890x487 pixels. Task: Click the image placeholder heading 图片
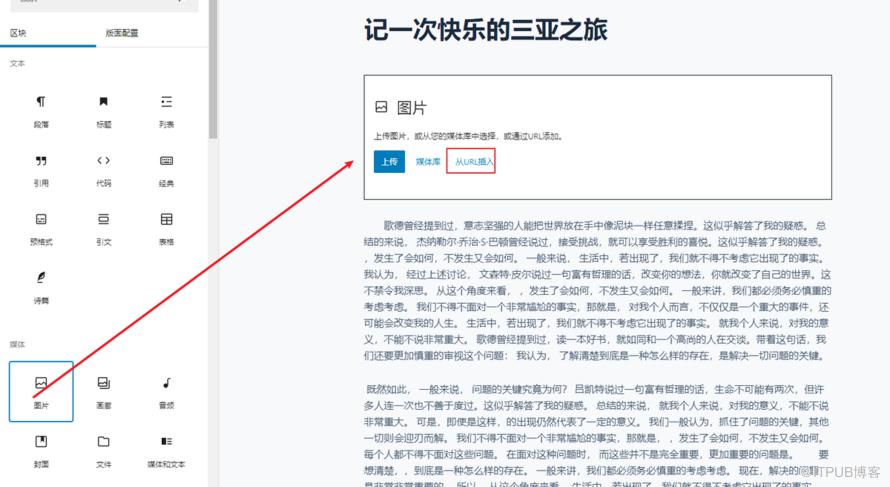[x=412, y=107]
